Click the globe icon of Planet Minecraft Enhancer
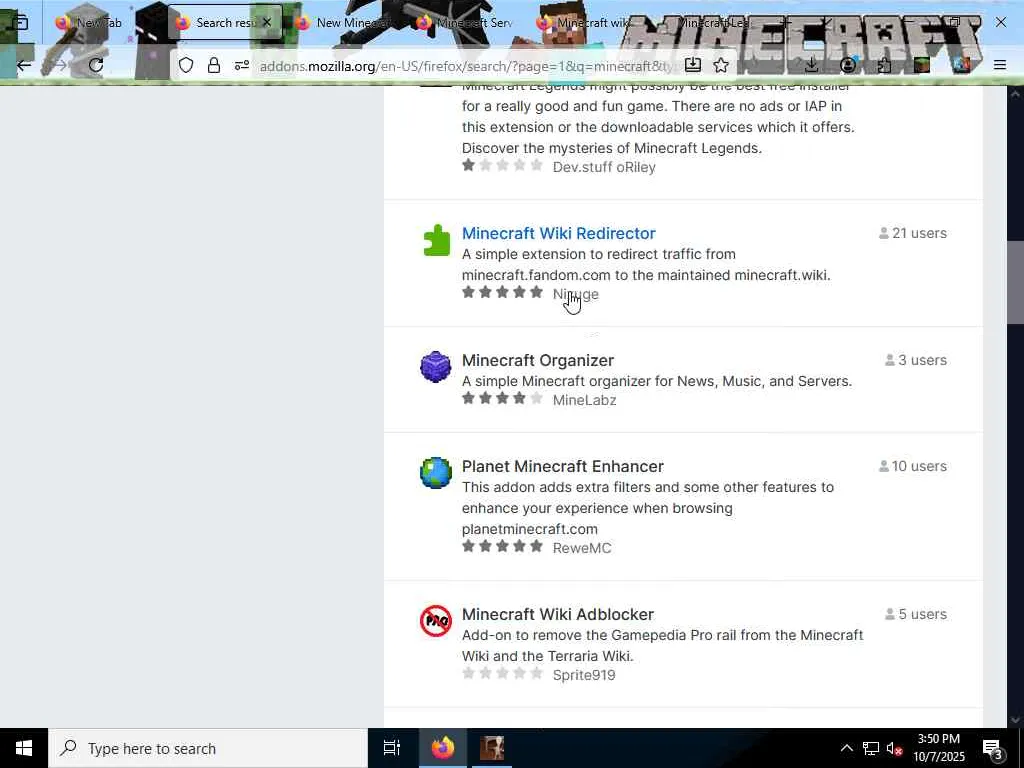 tap(436, 473)
